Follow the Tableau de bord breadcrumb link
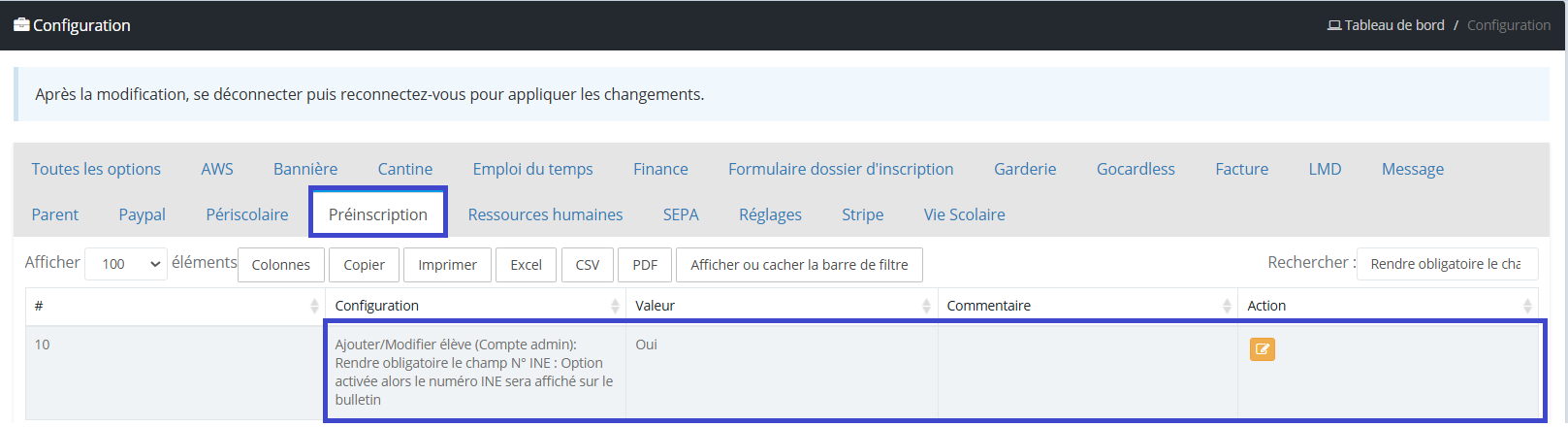Viewport: 1568px width, 427px height. [1393, 25]
